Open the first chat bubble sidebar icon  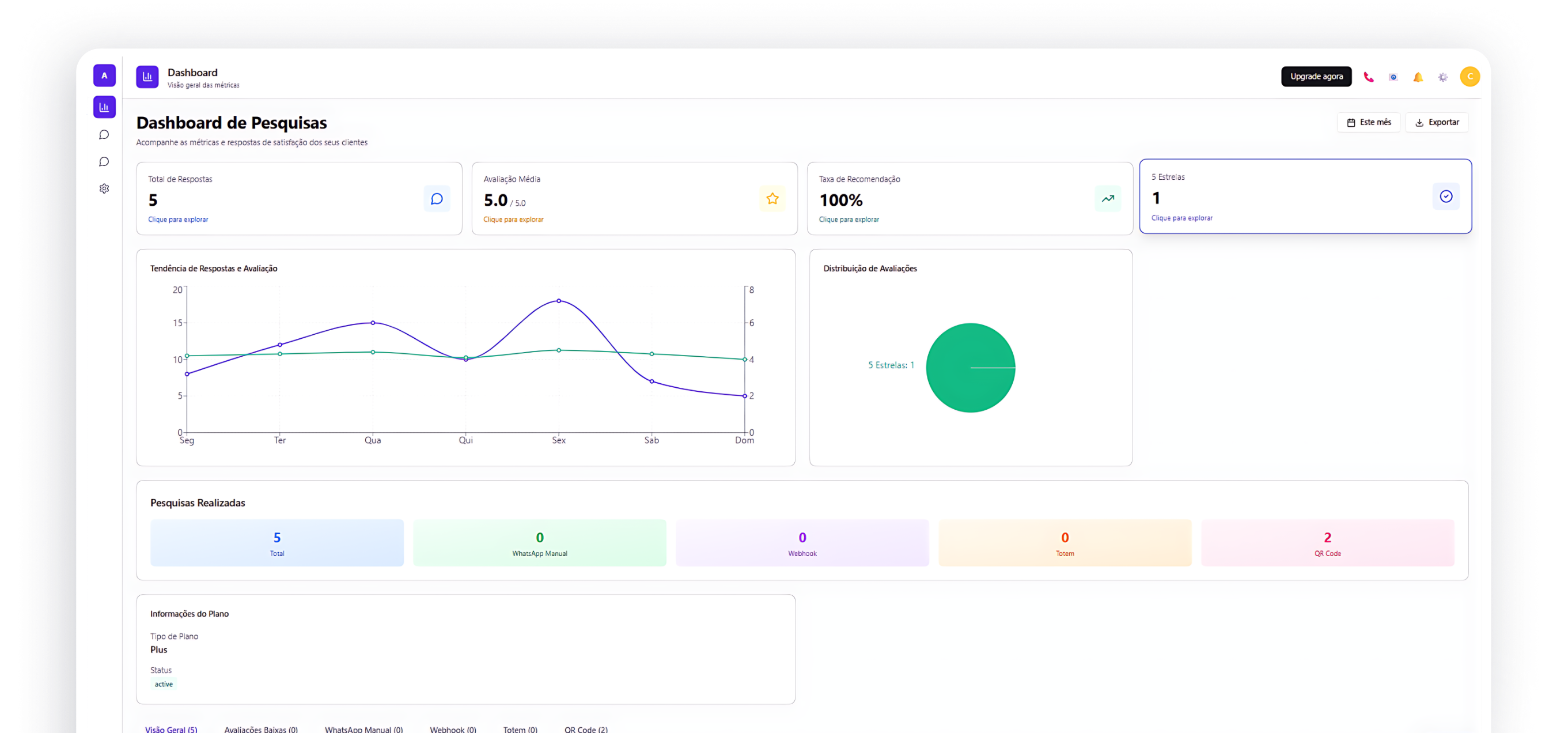(104, 134)
